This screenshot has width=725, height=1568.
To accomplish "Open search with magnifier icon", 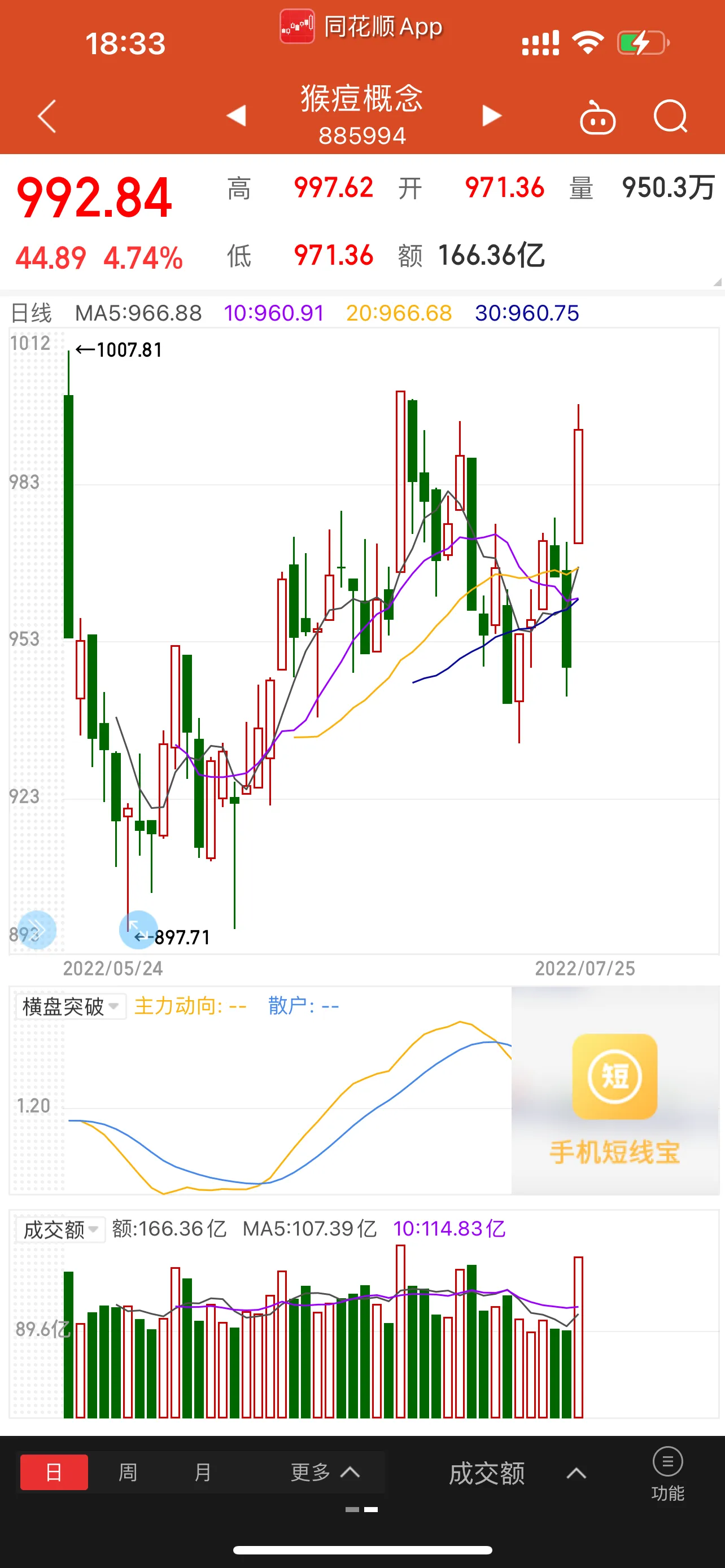I will point(670,116).
